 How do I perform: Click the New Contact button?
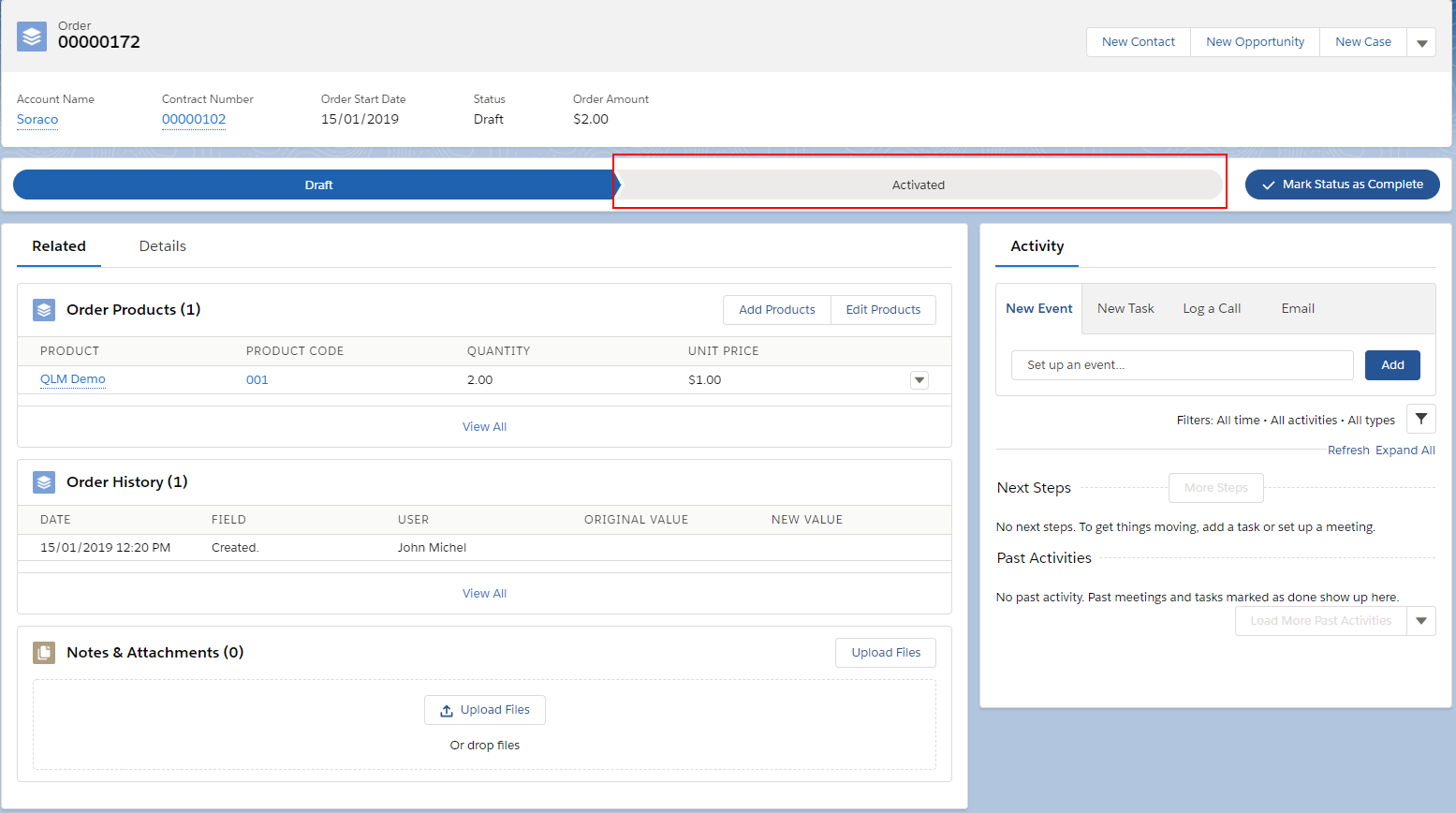[x=1139, y=42]
